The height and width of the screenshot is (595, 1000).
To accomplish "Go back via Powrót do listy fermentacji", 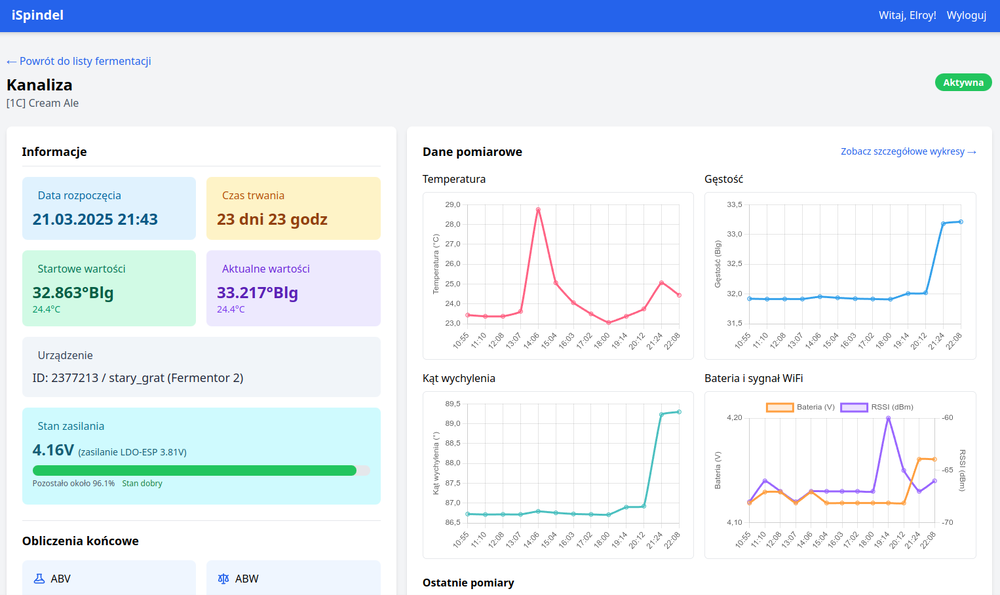I will pyautogui.click(x=79, y=61).
